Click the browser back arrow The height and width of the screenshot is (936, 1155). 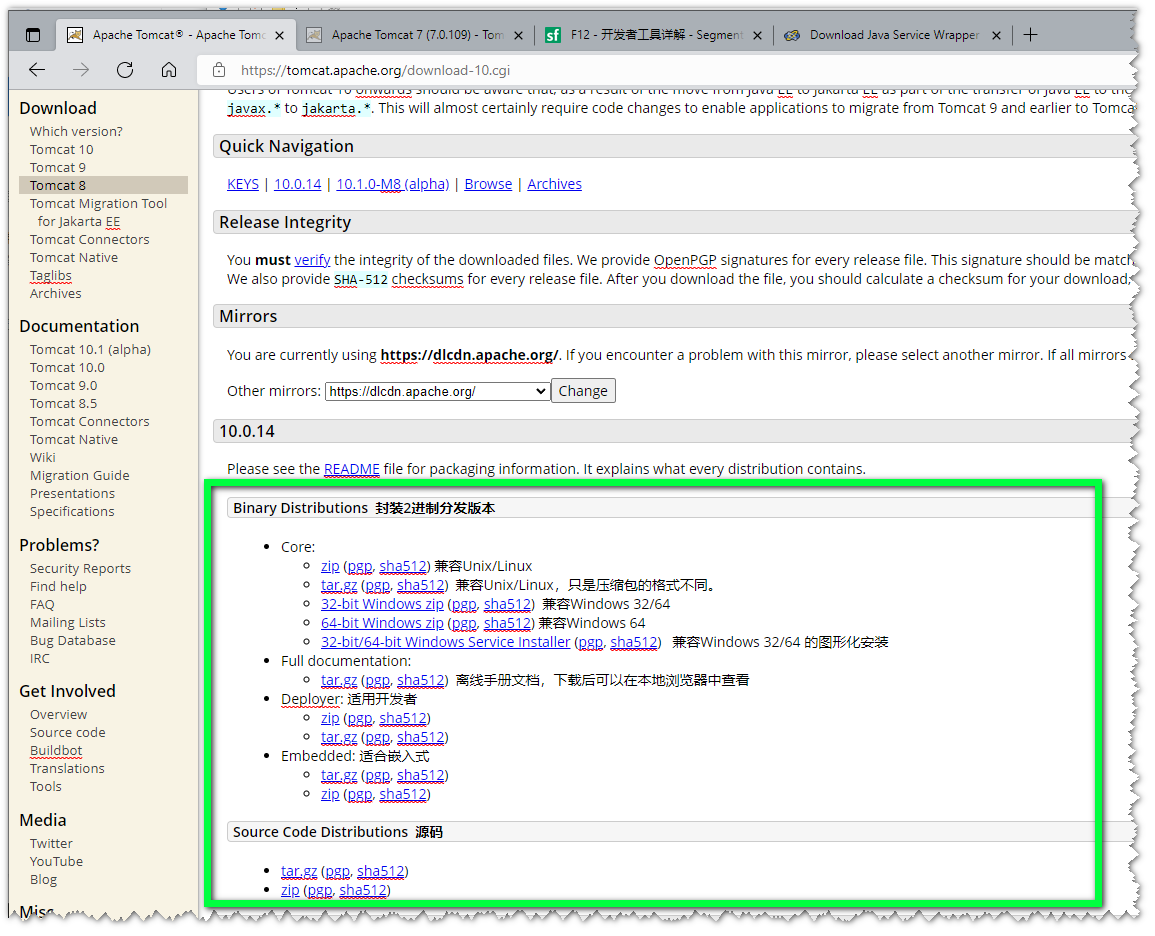[37, 70]
